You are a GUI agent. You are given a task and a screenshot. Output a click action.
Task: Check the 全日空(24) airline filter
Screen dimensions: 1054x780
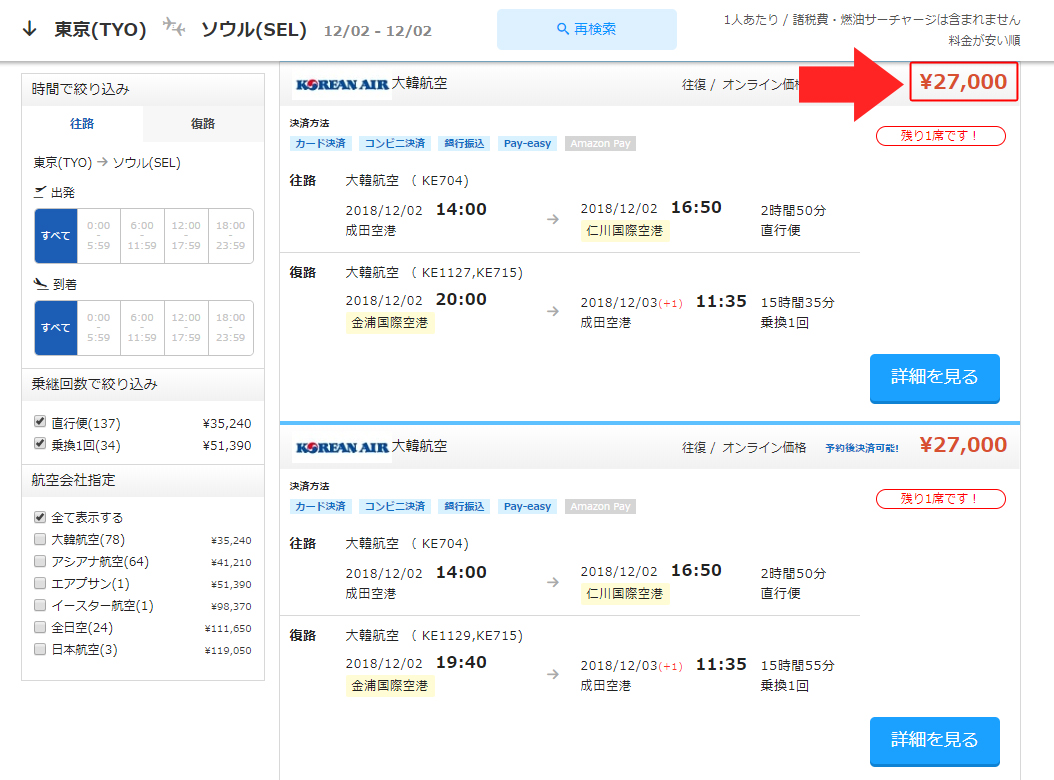40,627
